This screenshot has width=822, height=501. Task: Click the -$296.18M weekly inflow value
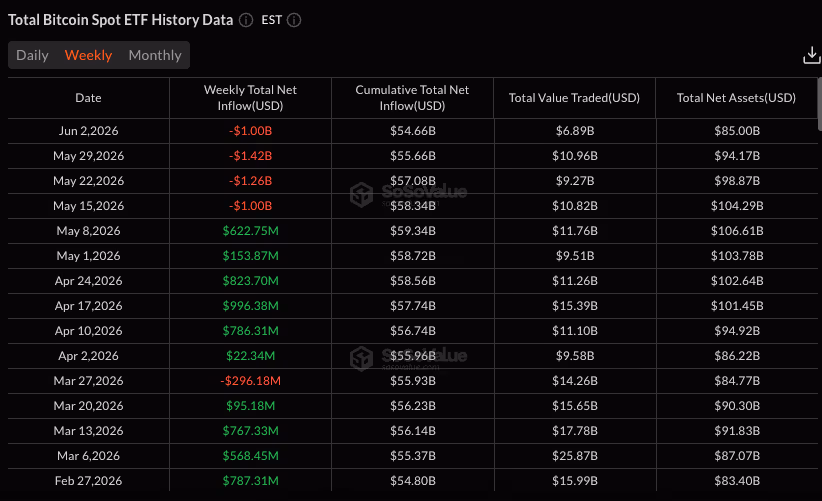[x=251, y=381]
